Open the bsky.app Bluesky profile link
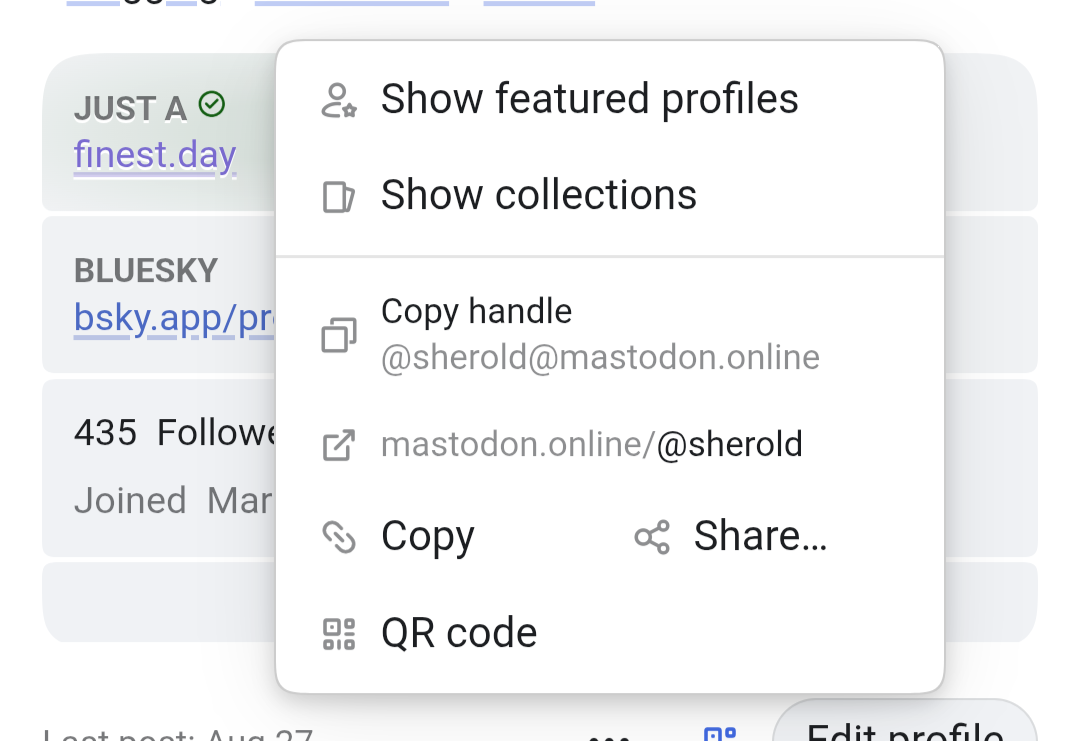This screenshot has width=1078, height=741. coord(174,318)
